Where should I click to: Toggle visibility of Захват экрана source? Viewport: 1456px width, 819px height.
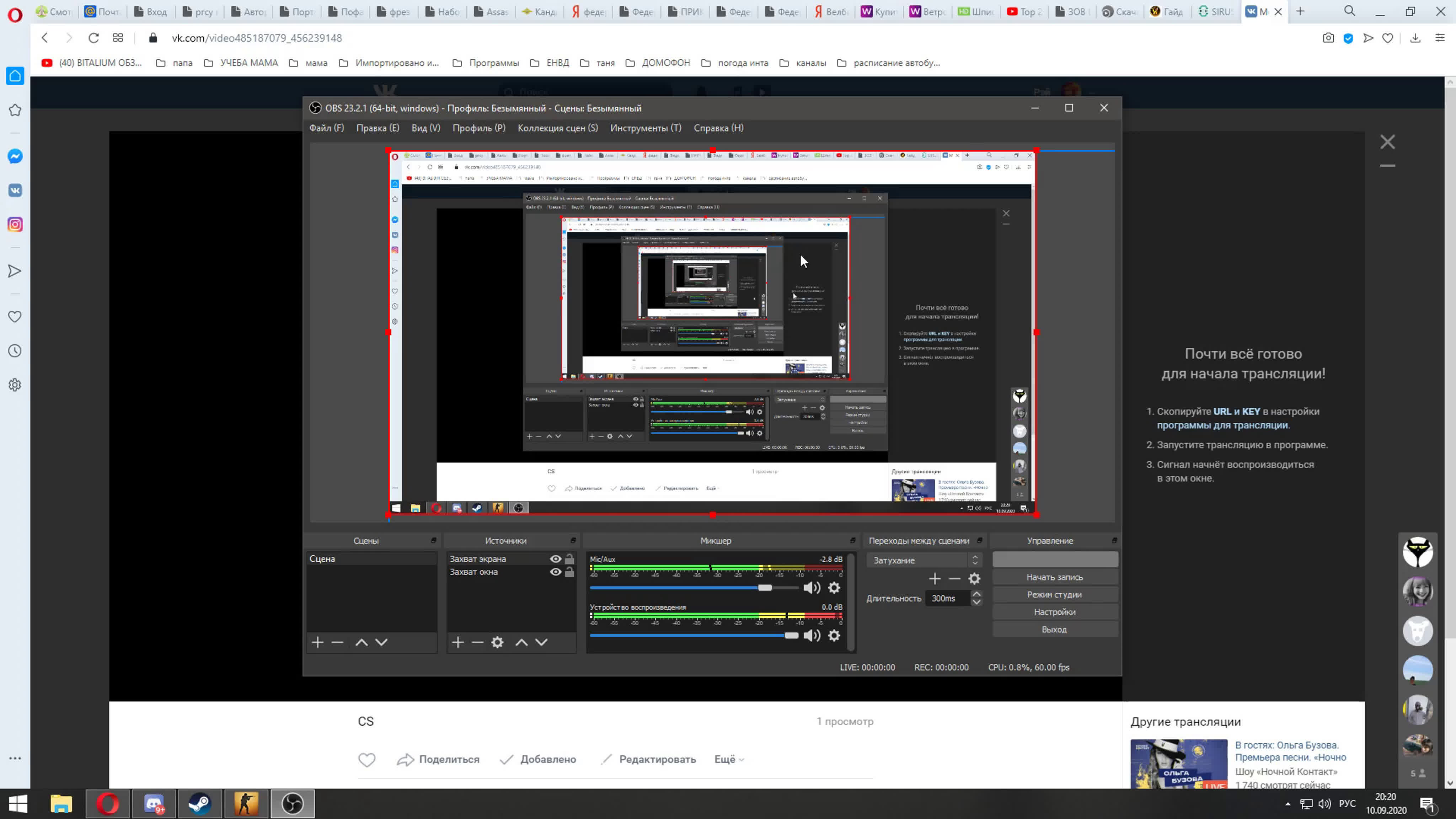pos(556,558)
